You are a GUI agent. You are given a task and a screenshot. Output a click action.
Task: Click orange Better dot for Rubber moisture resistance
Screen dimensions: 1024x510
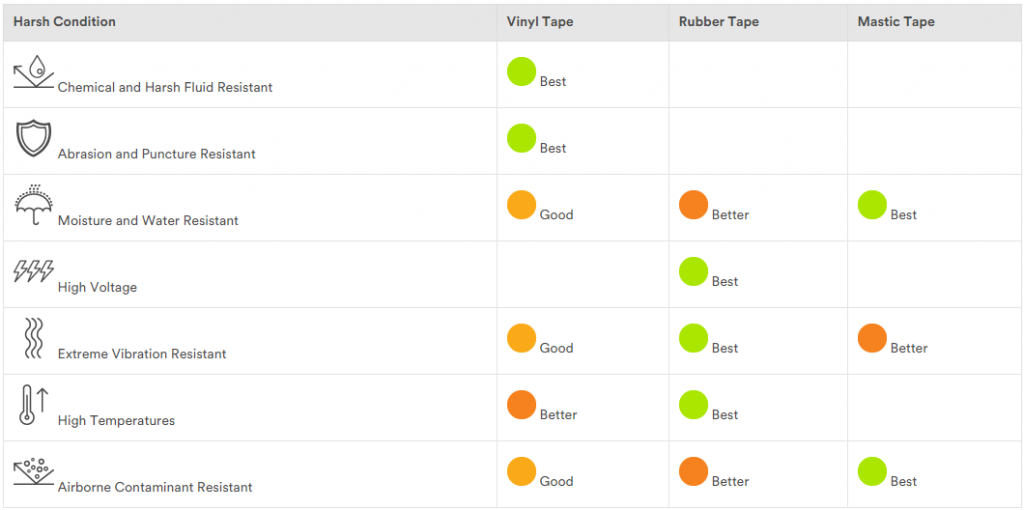pyautogui.click(x=694, y=205)
